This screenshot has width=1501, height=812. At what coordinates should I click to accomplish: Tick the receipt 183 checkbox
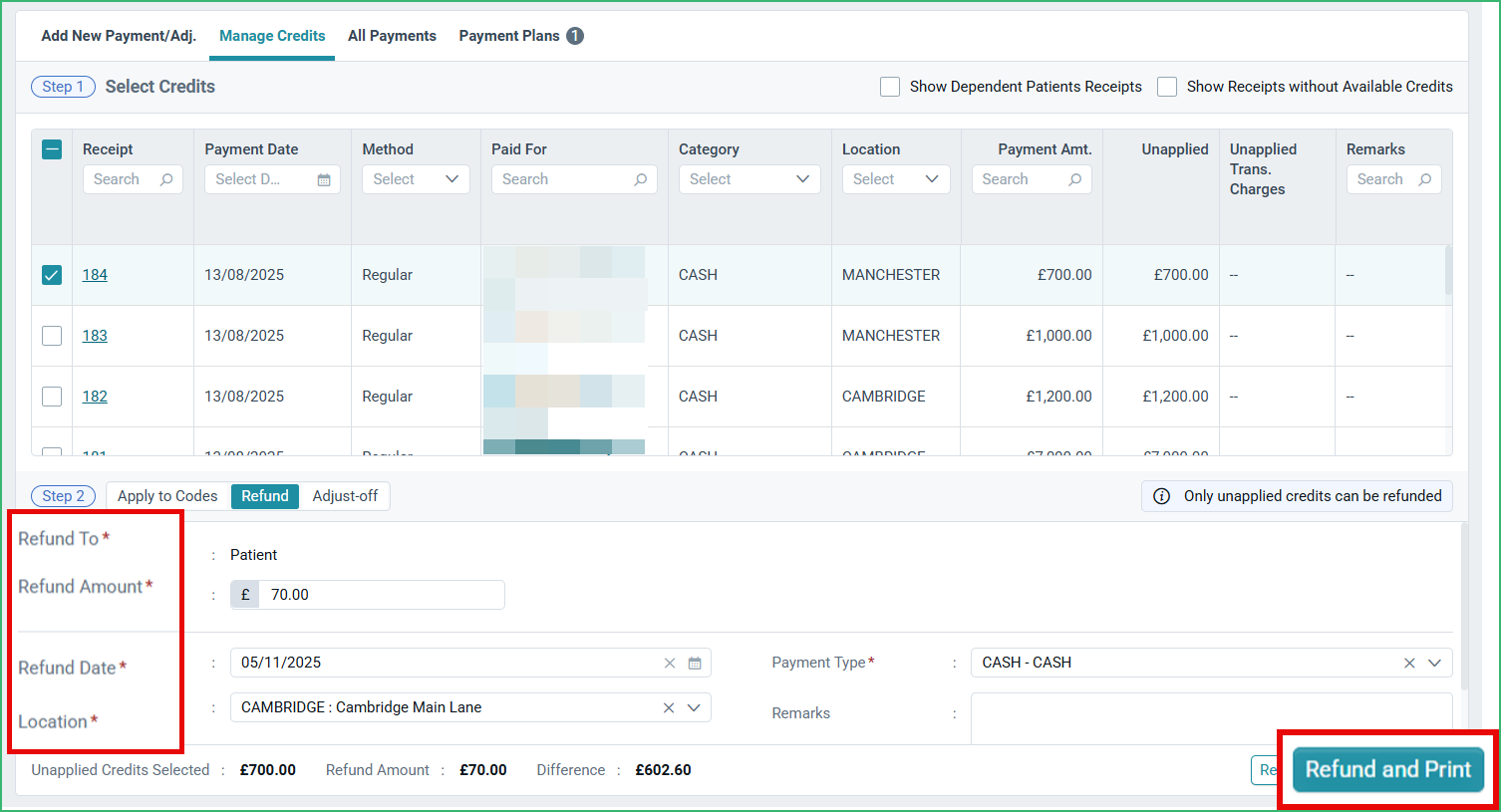(52, 336)
